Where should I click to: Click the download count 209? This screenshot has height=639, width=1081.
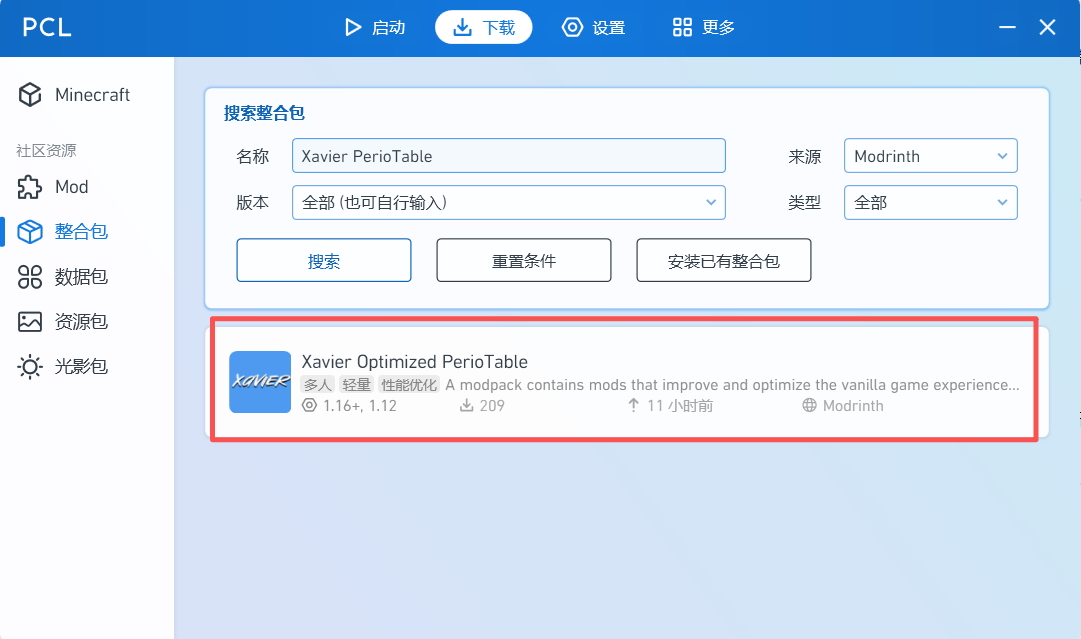pos(492,406)
